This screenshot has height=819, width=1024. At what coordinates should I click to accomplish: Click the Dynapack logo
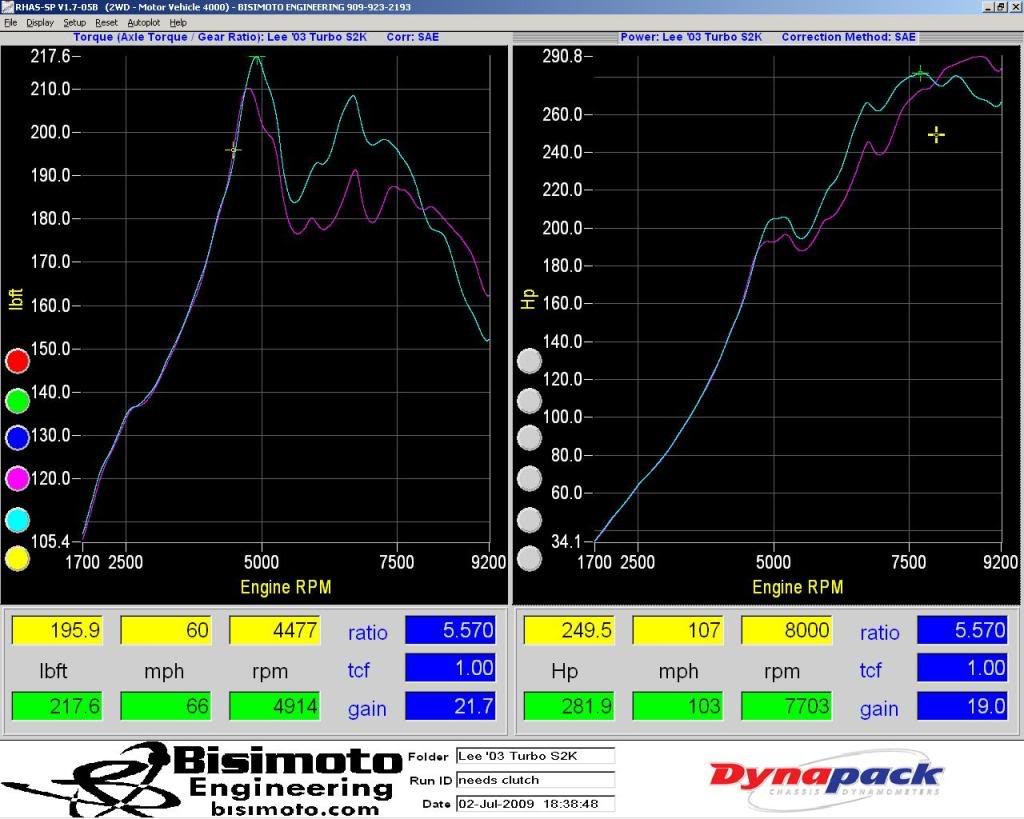[826, 777]
